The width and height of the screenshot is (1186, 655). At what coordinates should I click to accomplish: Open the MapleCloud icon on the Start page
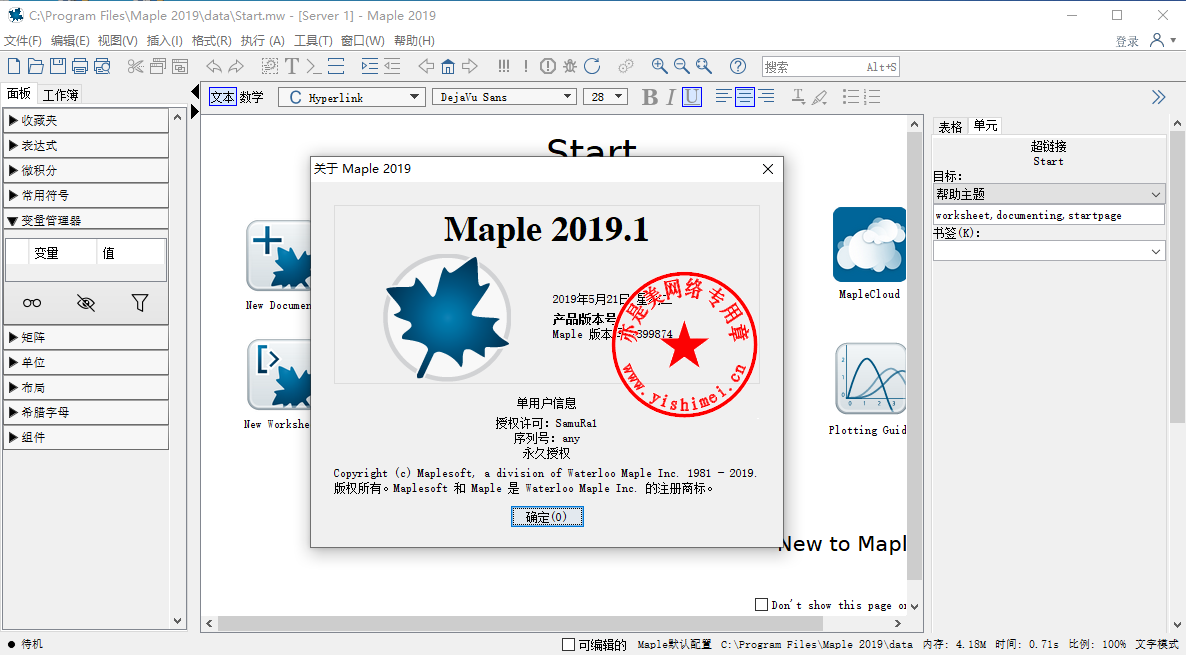pyautogui.click(x=869, y=244)
